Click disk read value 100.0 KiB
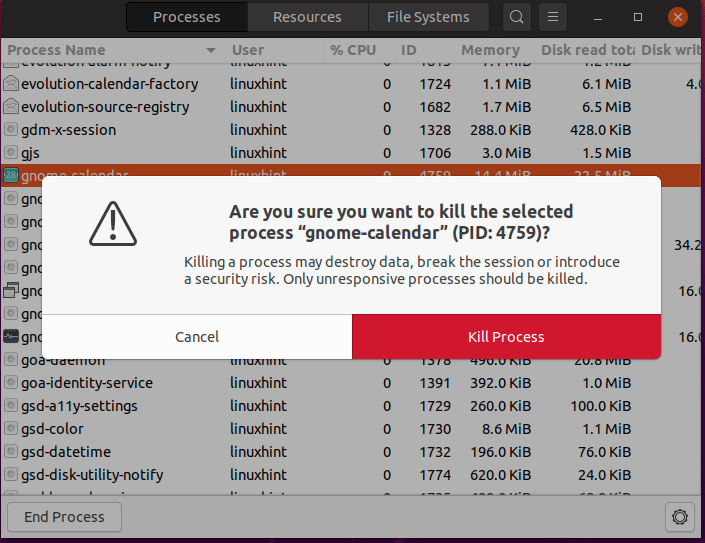 pyautogui.click(x=601, y=406)
